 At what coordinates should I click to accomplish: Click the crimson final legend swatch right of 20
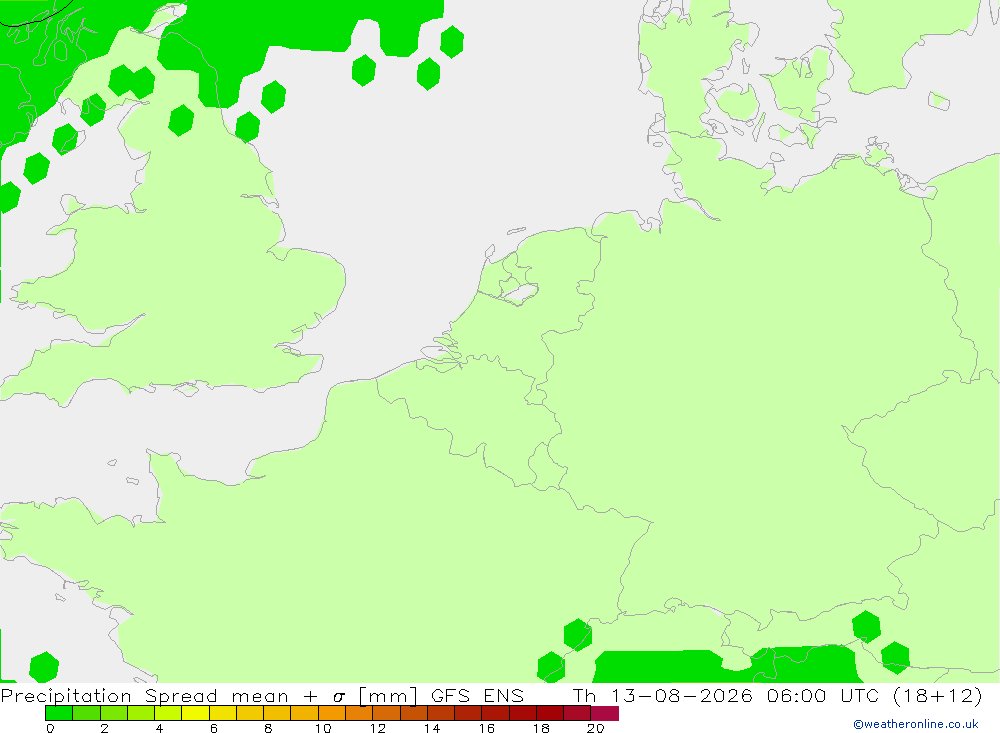(x=605, y=713)
